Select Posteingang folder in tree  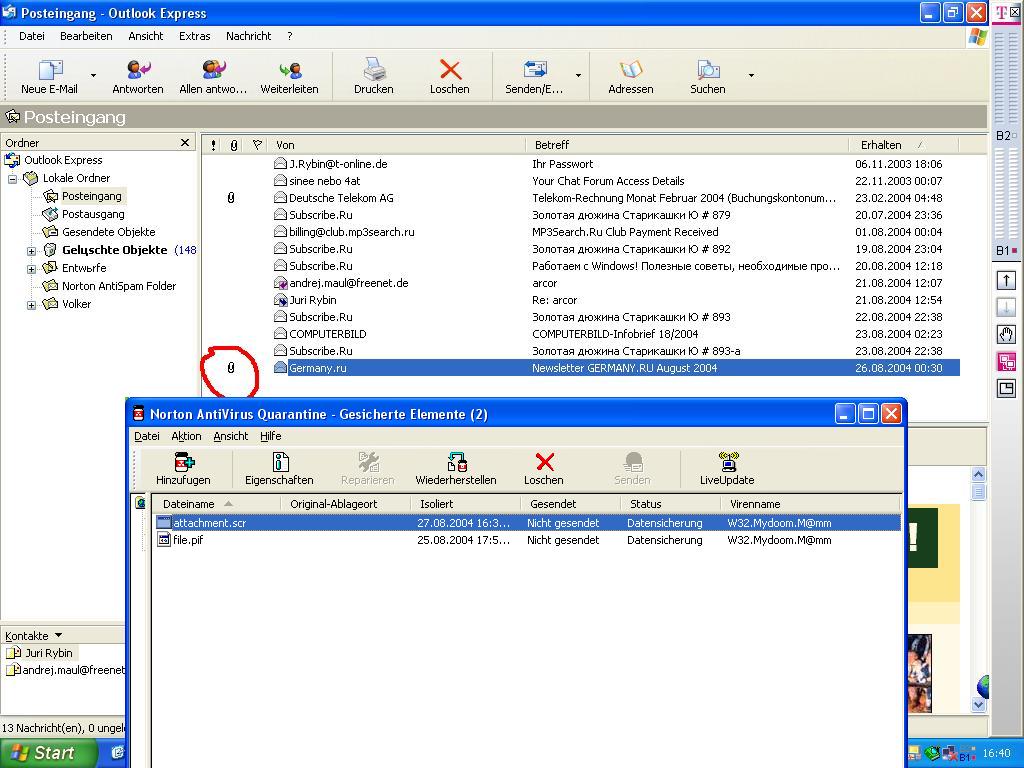(x=91, y=196)
